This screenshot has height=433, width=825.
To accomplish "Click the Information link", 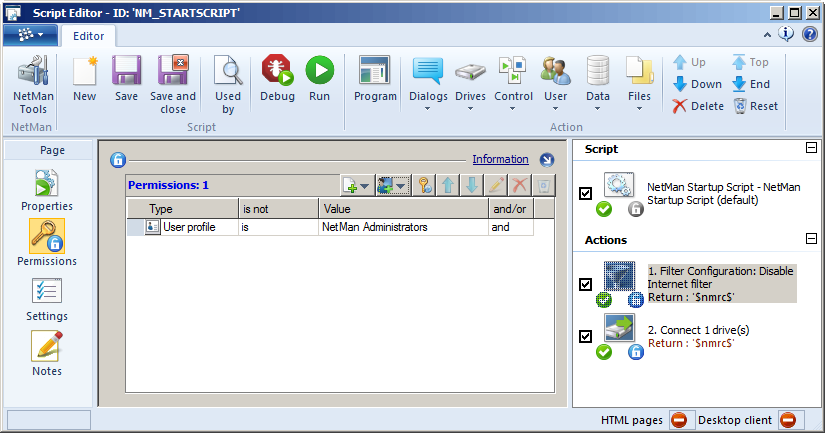I will coord(500,159).
